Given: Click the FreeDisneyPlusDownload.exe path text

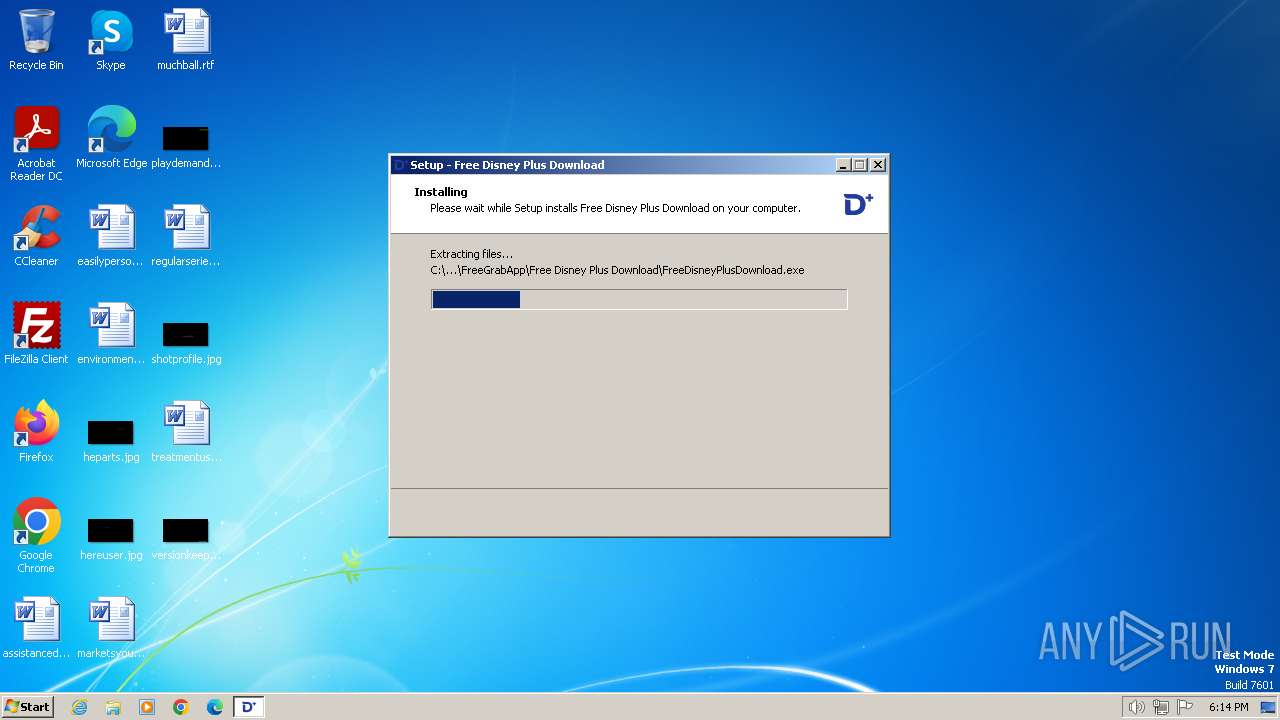Looking at the screenshot, I should pyautogui.click(x=617, y=270).
